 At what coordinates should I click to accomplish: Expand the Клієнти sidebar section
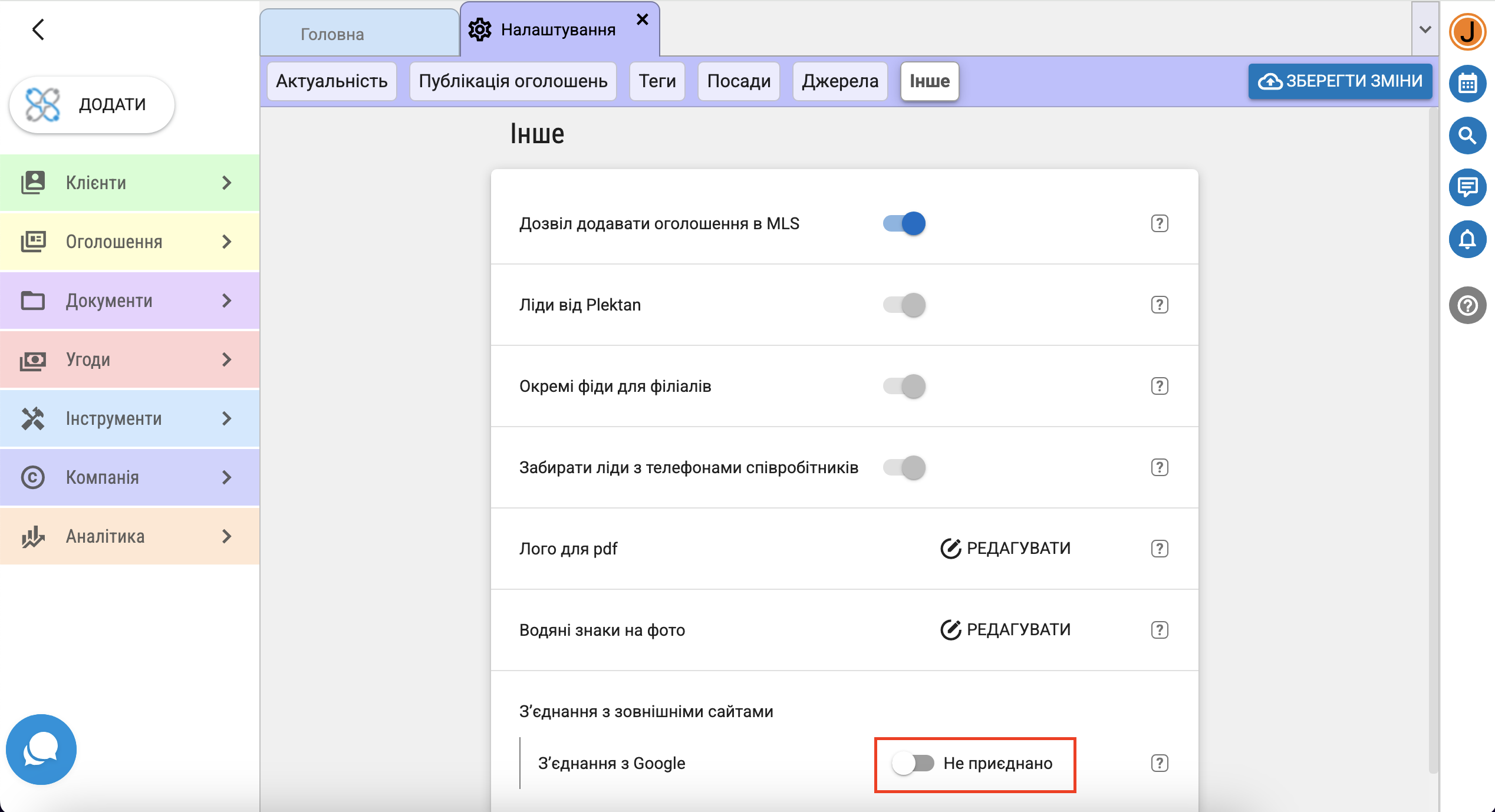(x=130, y=183)
